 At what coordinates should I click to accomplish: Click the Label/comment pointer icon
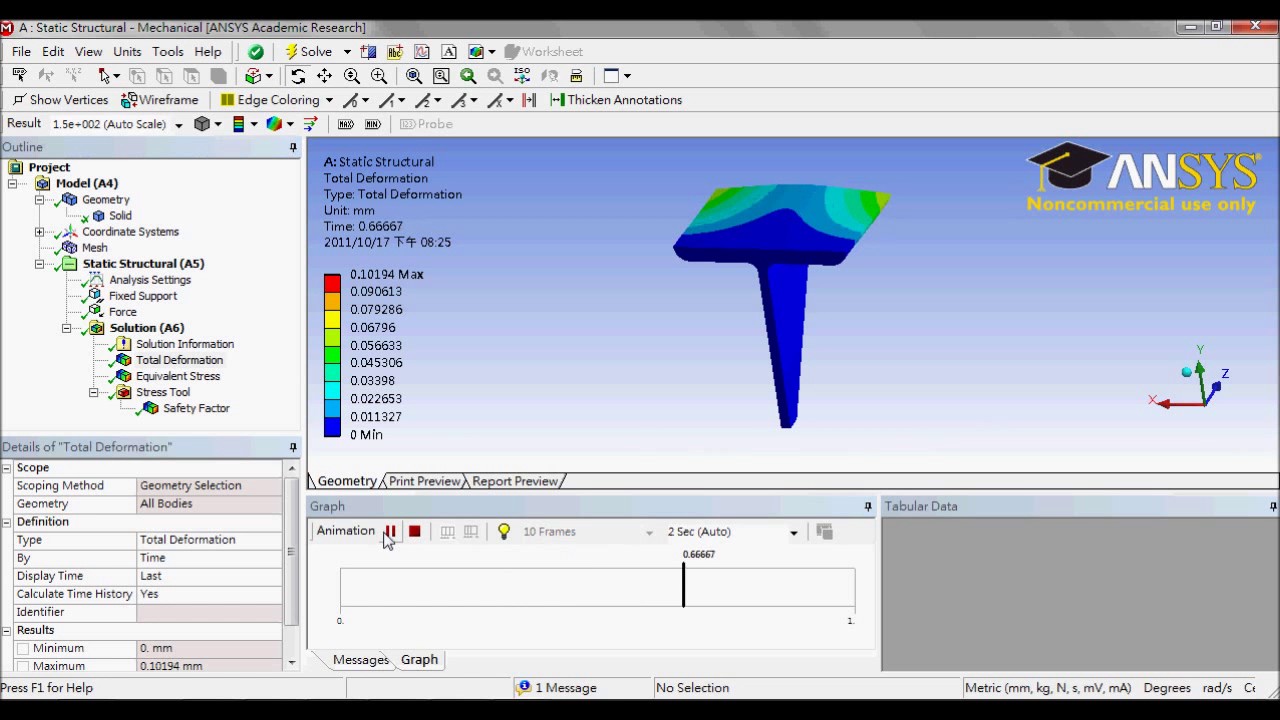pyautogui.click(x=19, y=76)
